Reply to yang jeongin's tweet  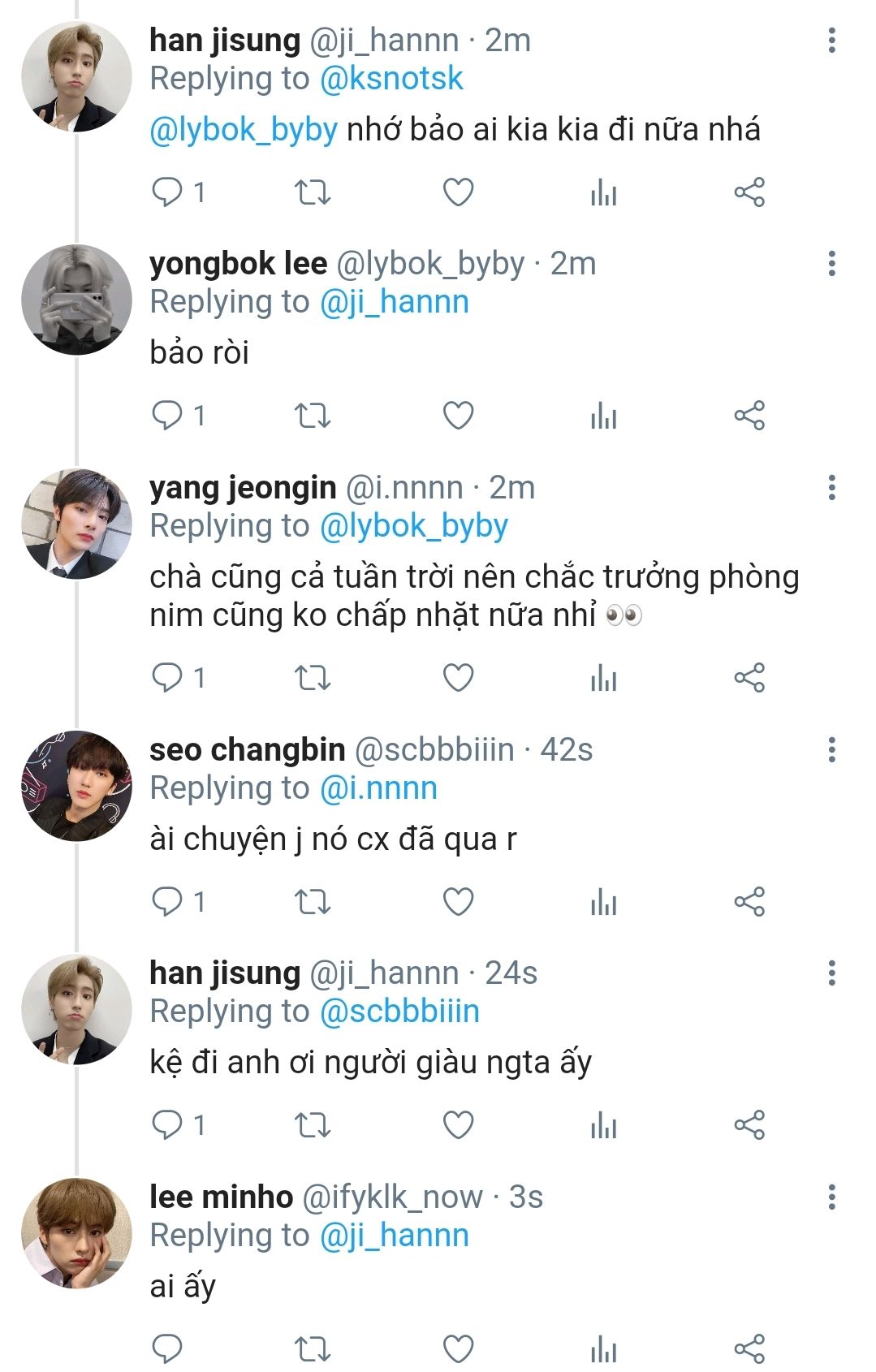[x=167, y=677]
